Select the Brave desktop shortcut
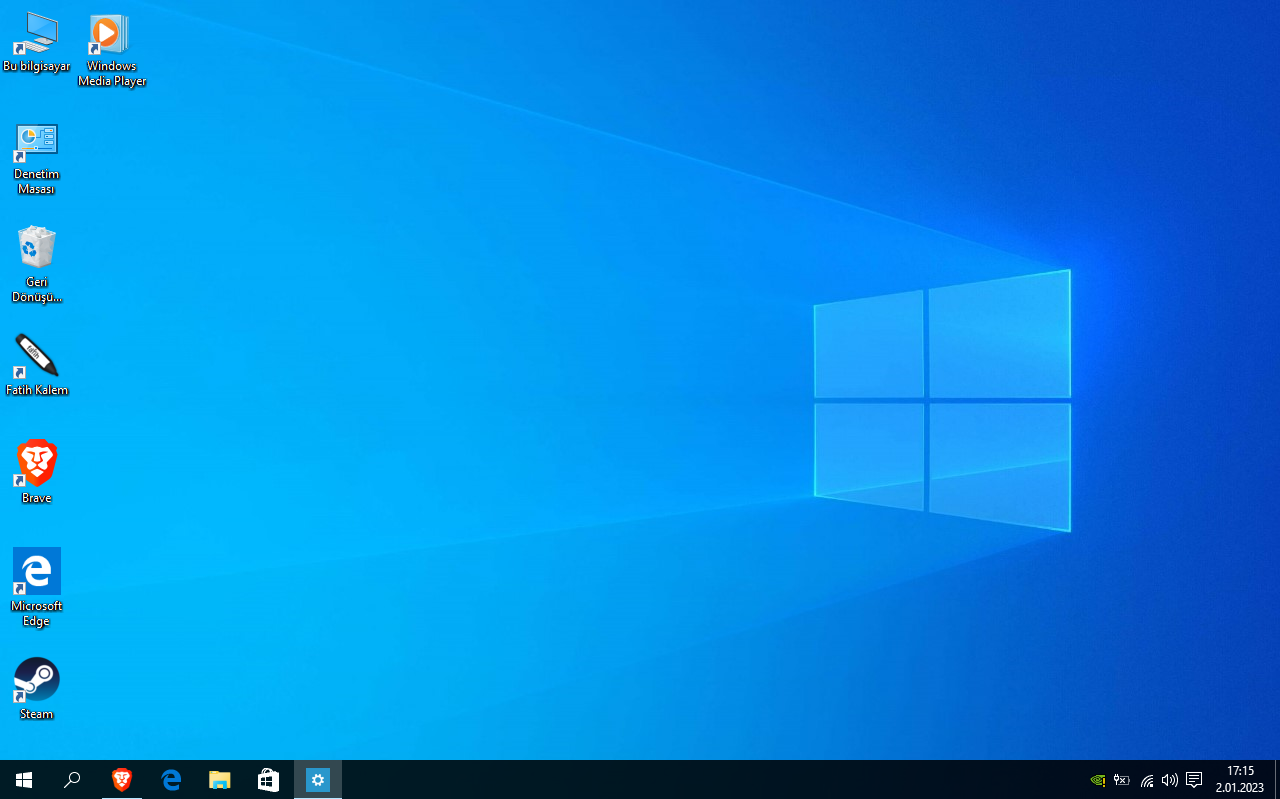The image size is (1280, 799). [x=37, y=472]
